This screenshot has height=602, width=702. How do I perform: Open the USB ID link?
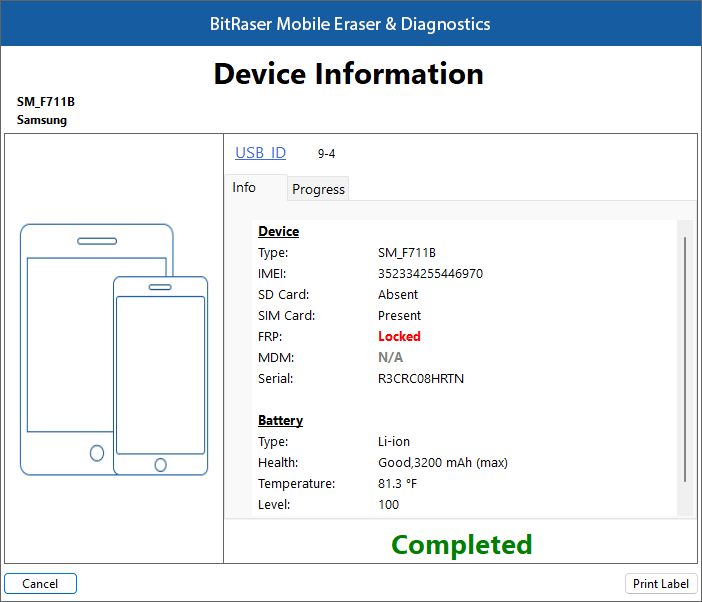click(261, 153)
